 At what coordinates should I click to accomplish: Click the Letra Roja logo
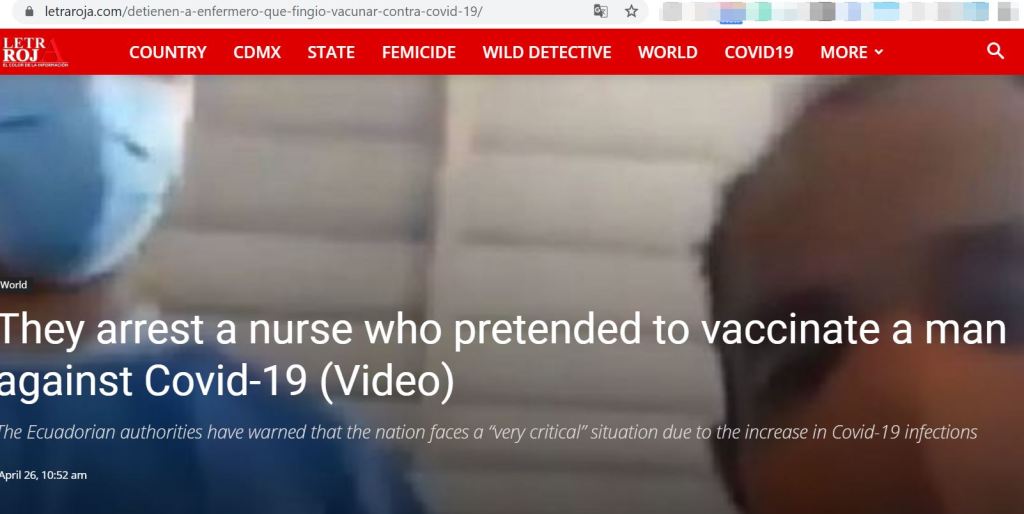click(35, 52)
